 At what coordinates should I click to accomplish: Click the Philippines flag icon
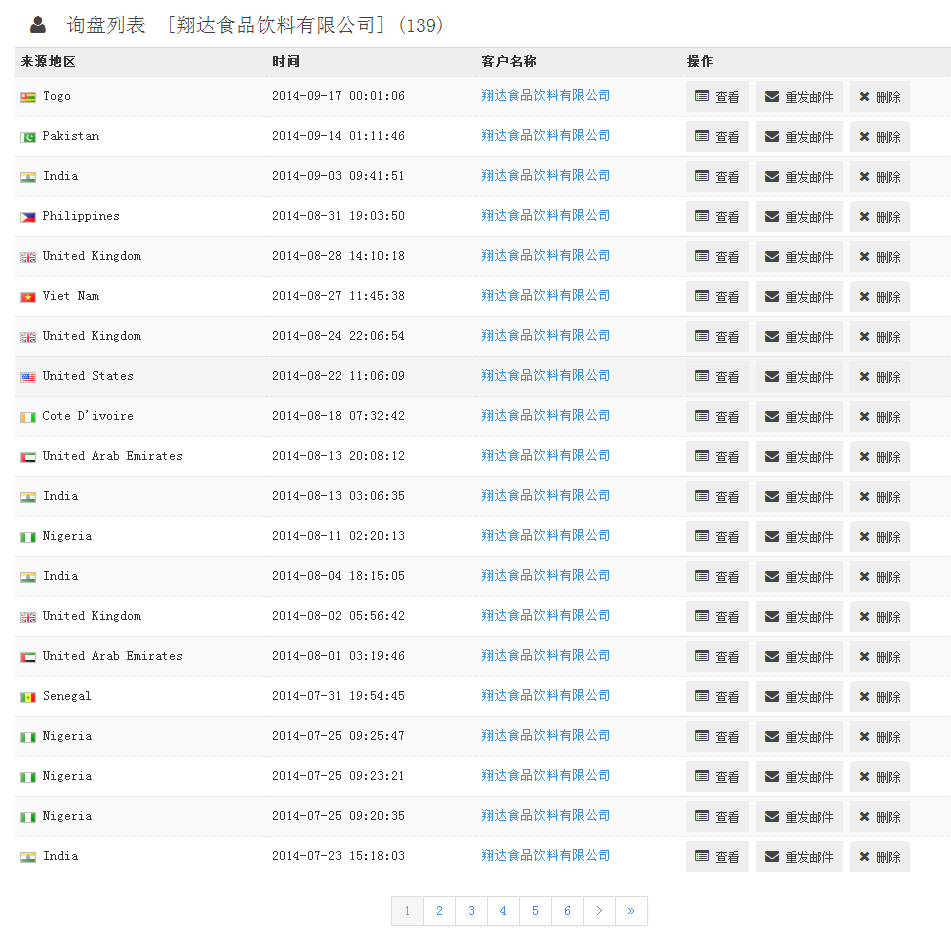(x=28, y=217)
